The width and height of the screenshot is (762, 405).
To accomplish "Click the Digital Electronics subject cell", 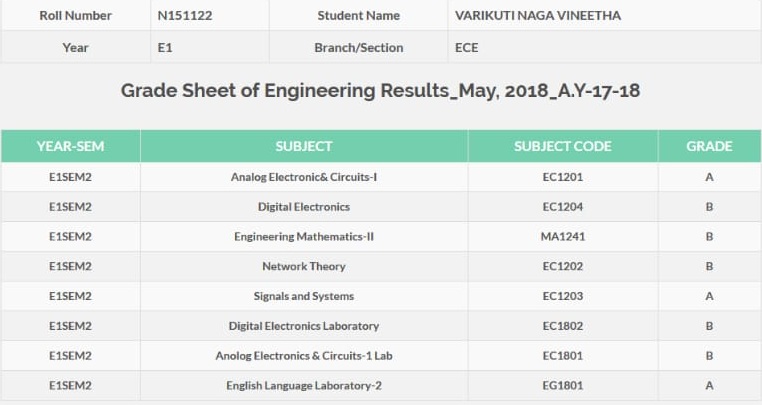I will tap(304, 207).
